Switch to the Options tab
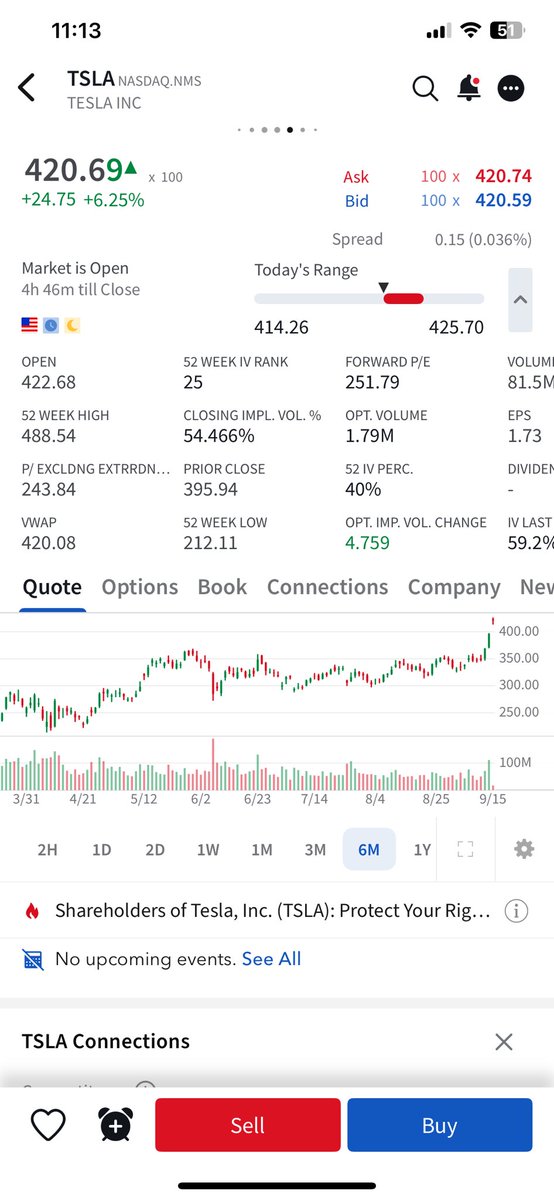Image resolution: width=554 pixels, height=1200 pixels. click(x=140, y=587)
